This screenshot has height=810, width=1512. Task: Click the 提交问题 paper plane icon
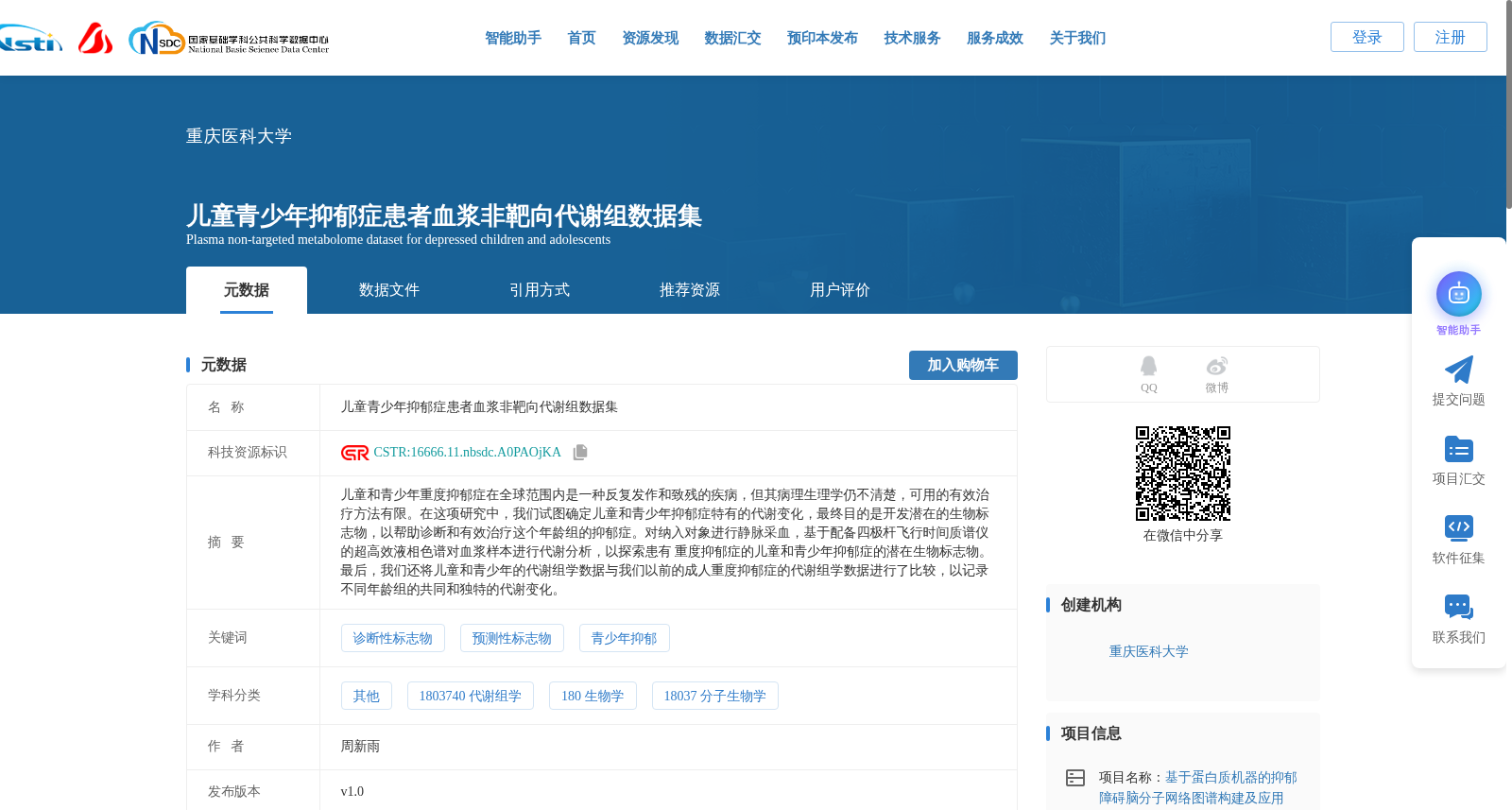(x=1458, y=370)
